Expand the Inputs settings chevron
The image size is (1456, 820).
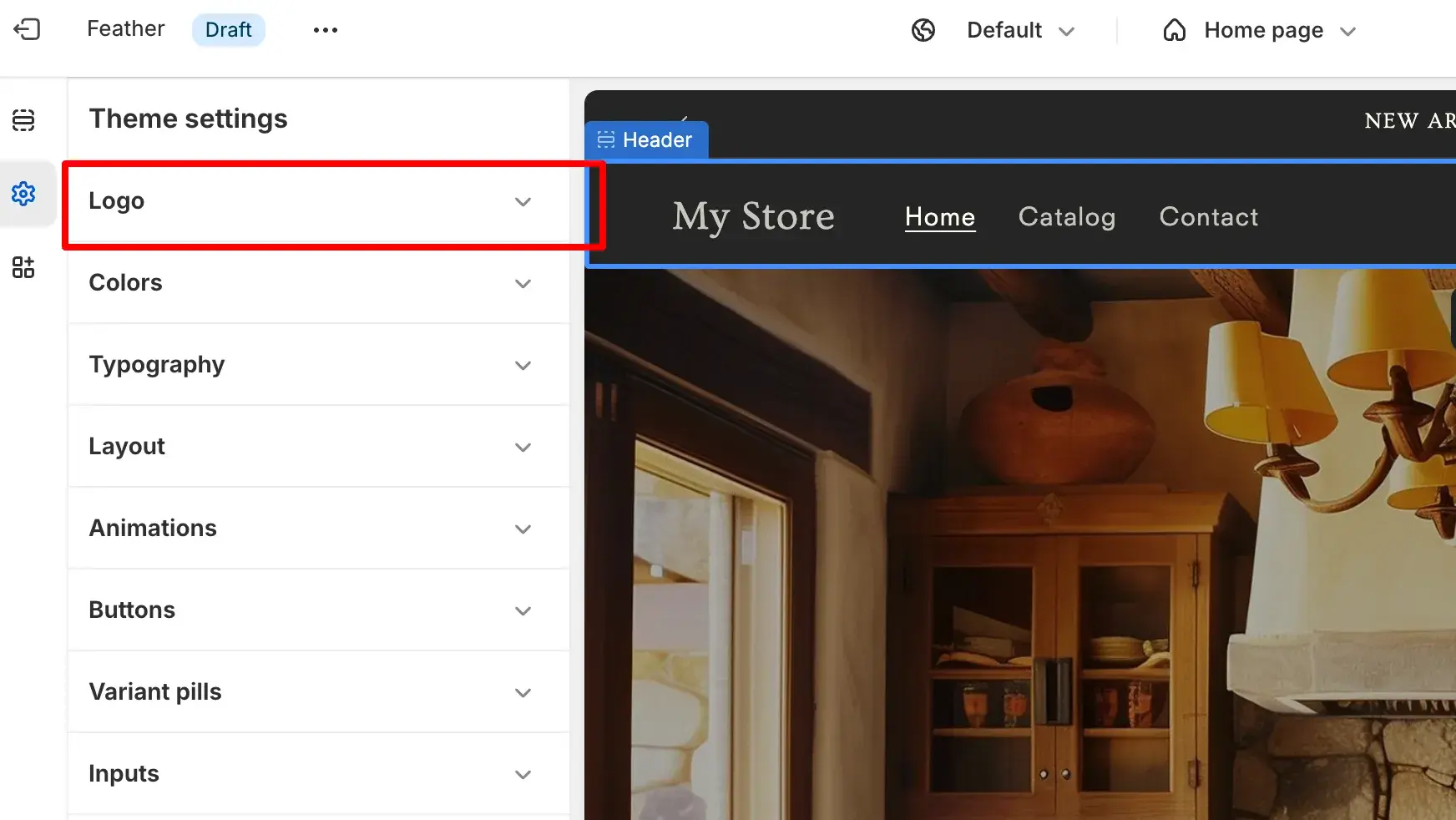523,774
